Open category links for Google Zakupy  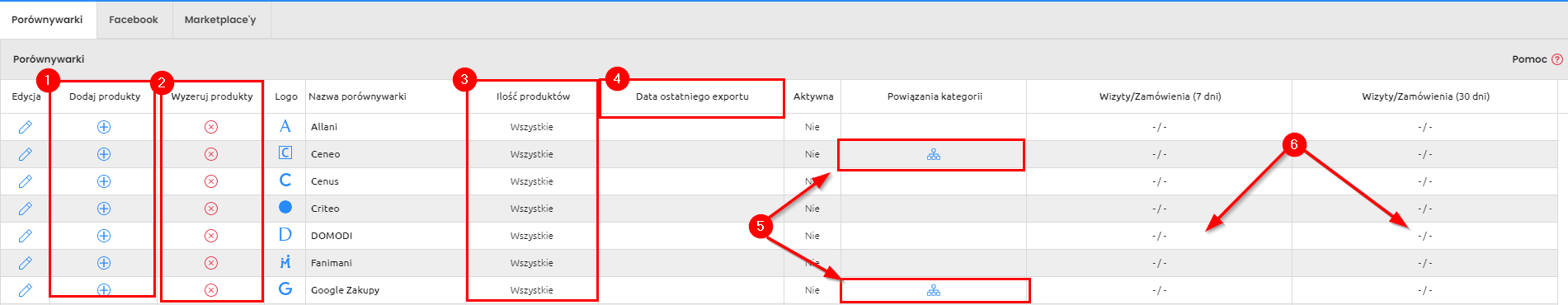point(933,290)
